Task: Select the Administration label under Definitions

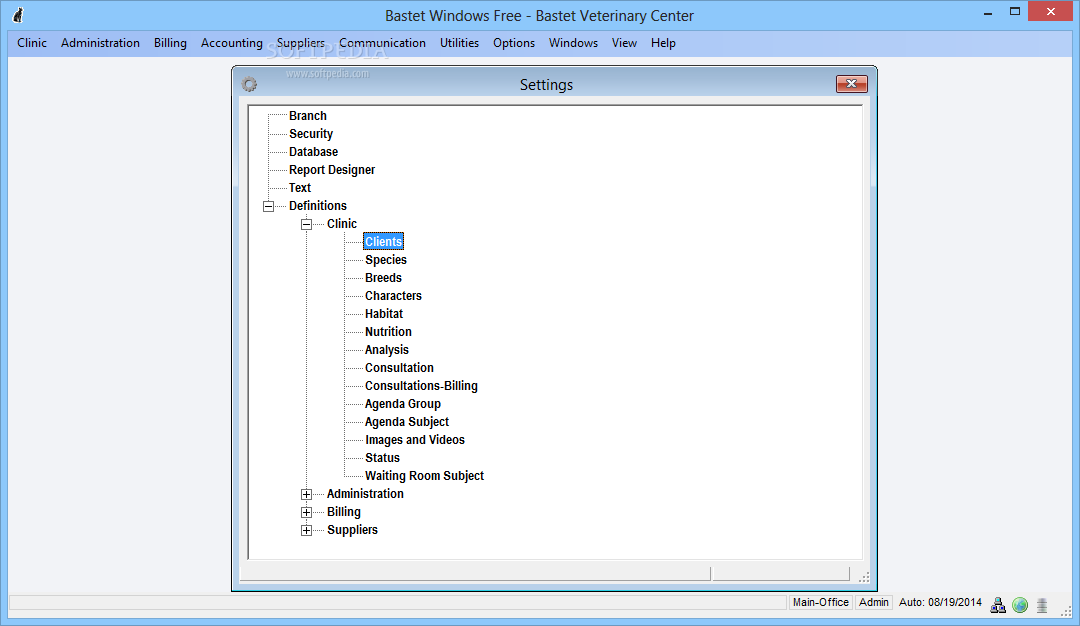Action: click(365, 493)
